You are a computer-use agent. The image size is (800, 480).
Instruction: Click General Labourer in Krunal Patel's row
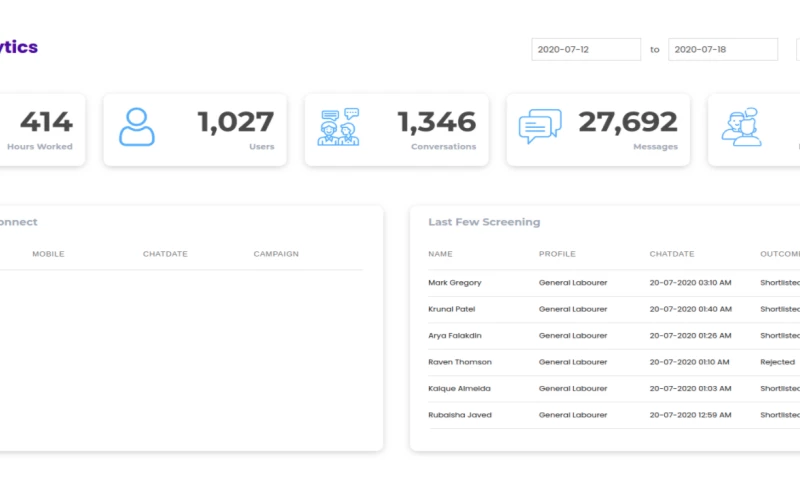573,309
